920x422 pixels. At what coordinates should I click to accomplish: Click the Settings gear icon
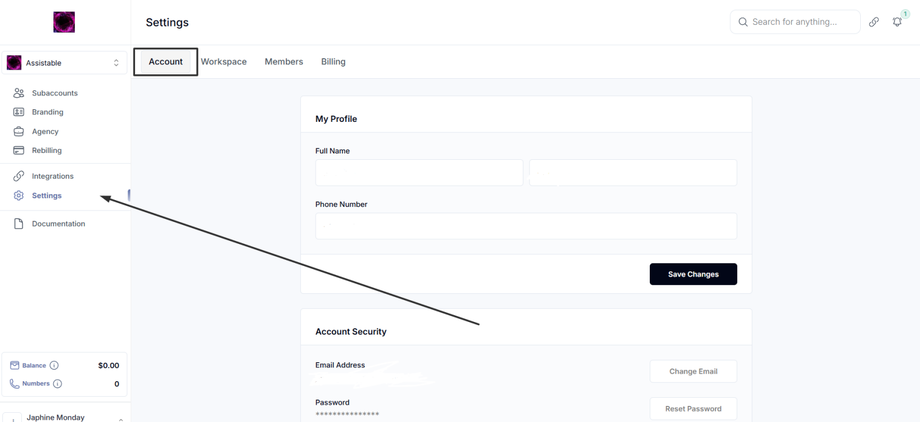pos(18,195)
